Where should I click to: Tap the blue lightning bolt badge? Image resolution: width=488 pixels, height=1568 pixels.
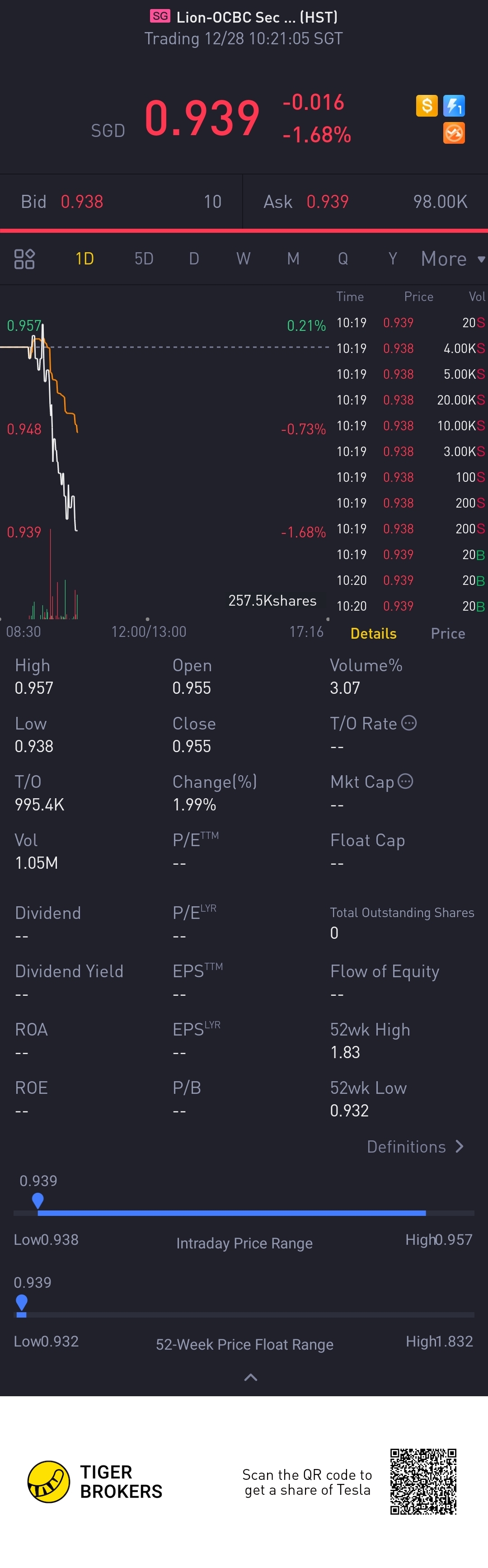454,106
